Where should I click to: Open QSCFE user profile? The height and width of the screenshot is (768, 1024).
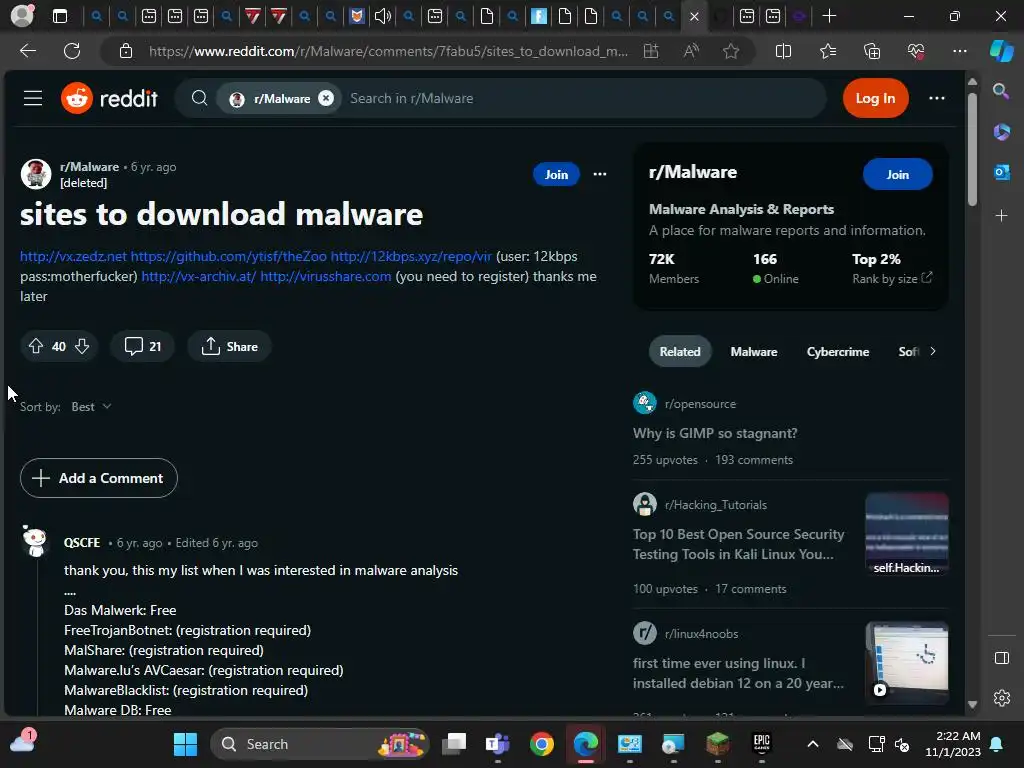pyautogui.click(x=82, y=543)
